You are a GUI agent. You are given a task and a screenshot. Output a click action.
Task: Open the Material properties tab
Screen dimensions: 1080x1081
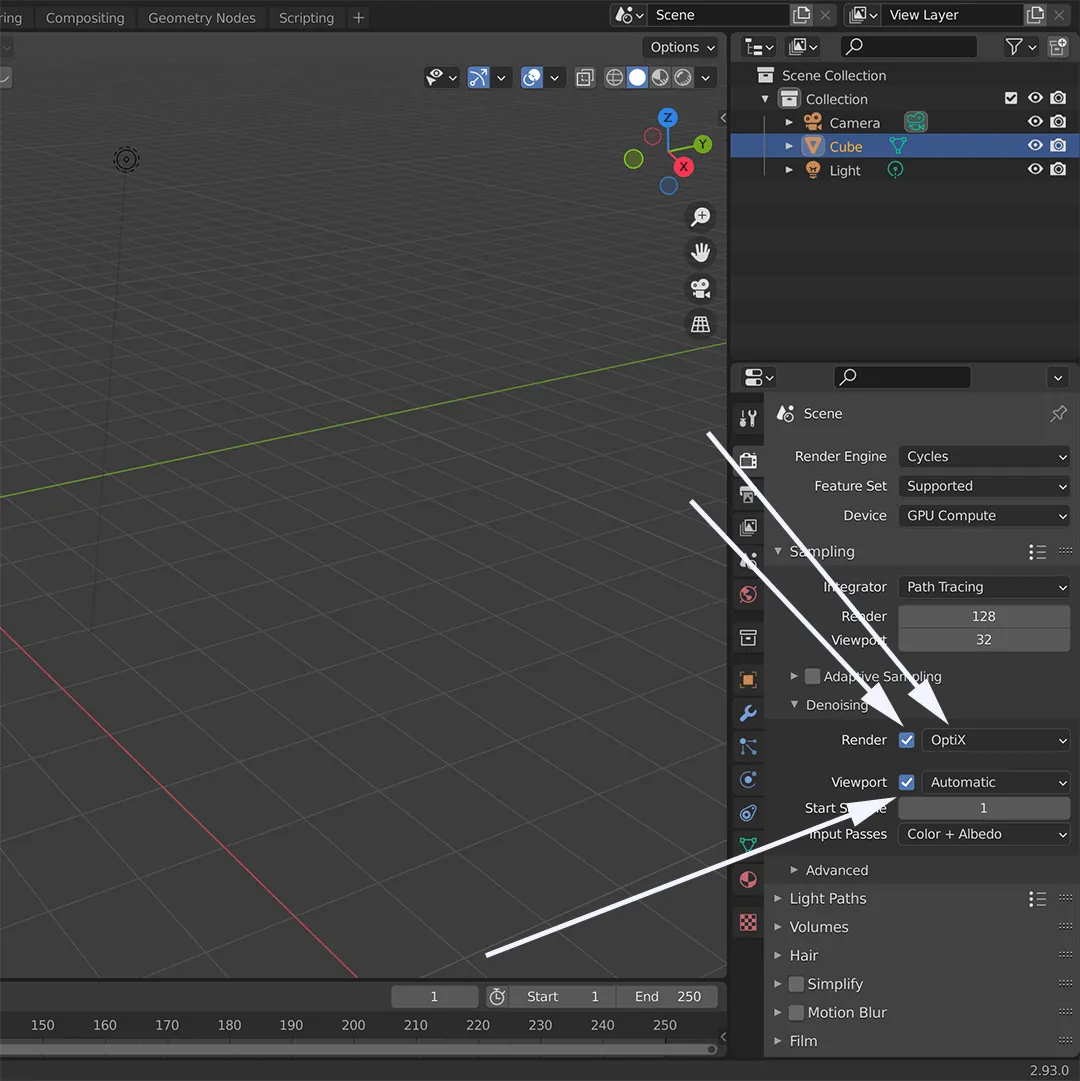click(x=748, y=880)
